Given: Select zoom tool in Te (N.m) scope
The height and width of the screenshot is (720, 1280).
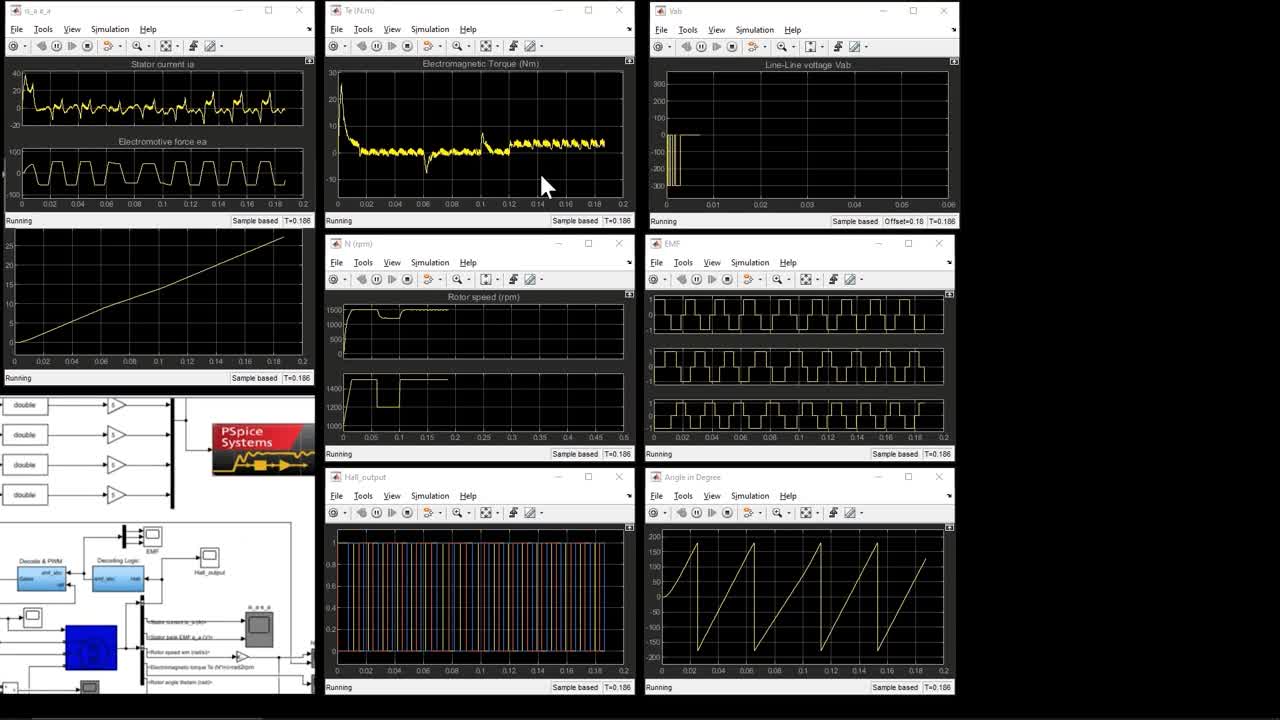Looking at the screenshot, I should tap(457, 46).
